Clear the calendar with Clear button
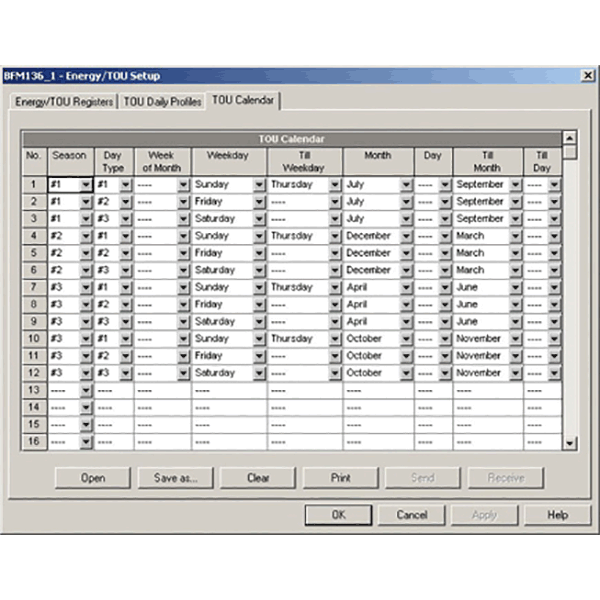The width and height of the screenshot is (600, 600). (258, 478)
